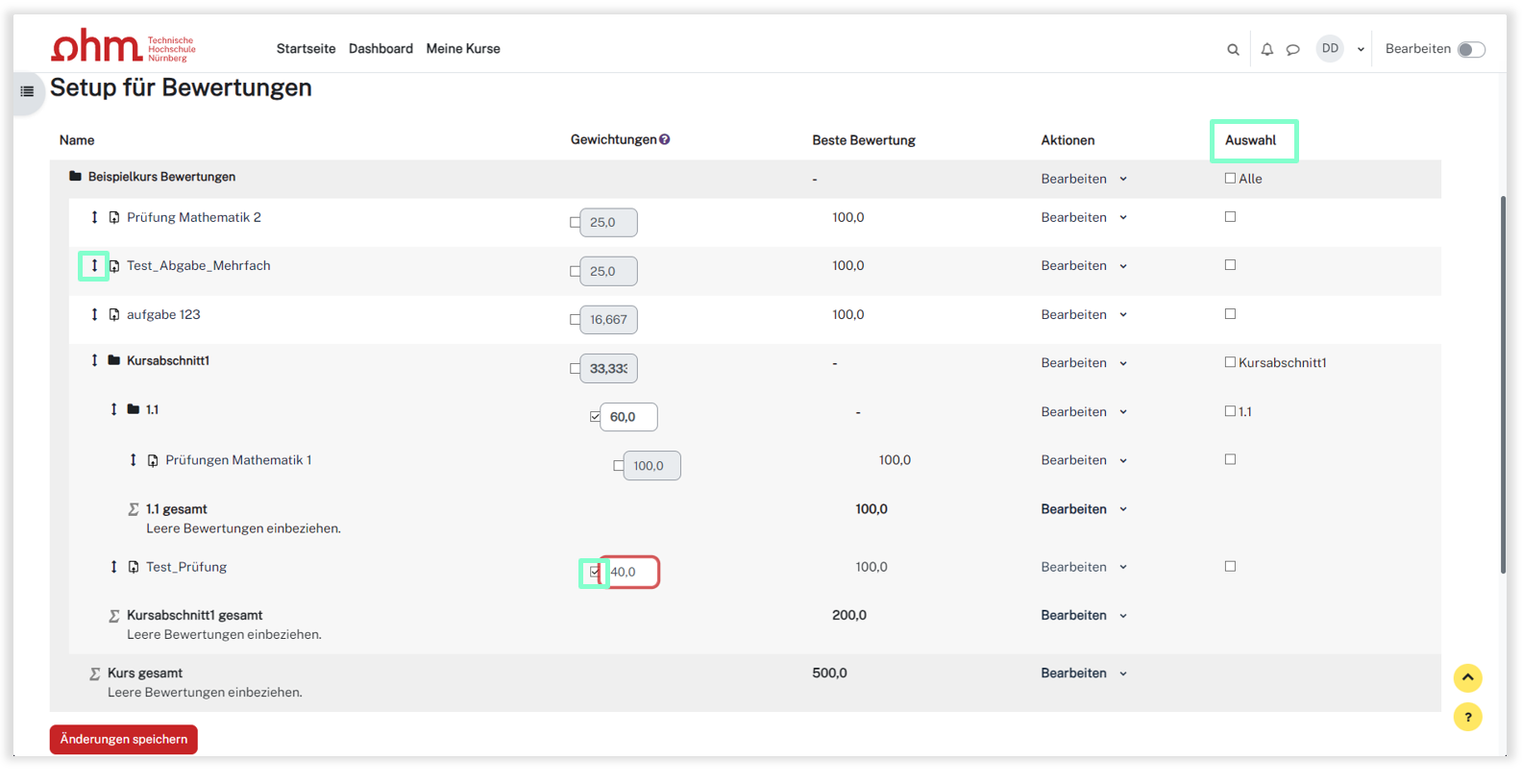Screen dimensions: 1522x784
Task: Click the search magnifier icon
Action: [x=1233, y=50]
